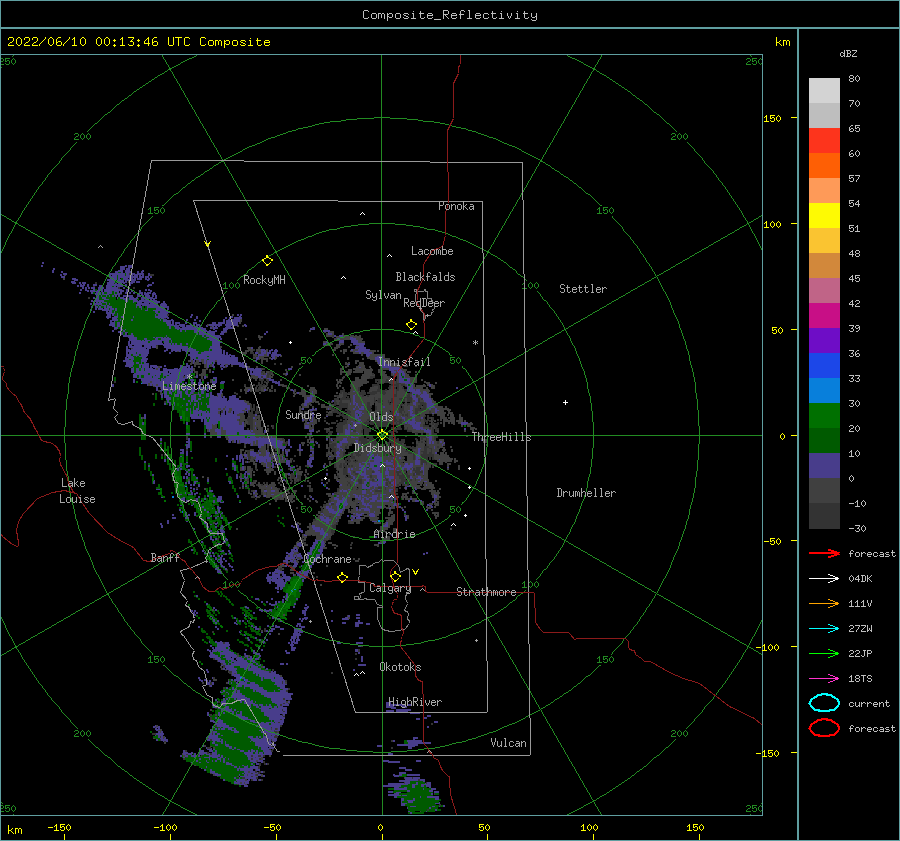
Task: Click the orange 60-57 dBZ color swatch
Action: 824,166
